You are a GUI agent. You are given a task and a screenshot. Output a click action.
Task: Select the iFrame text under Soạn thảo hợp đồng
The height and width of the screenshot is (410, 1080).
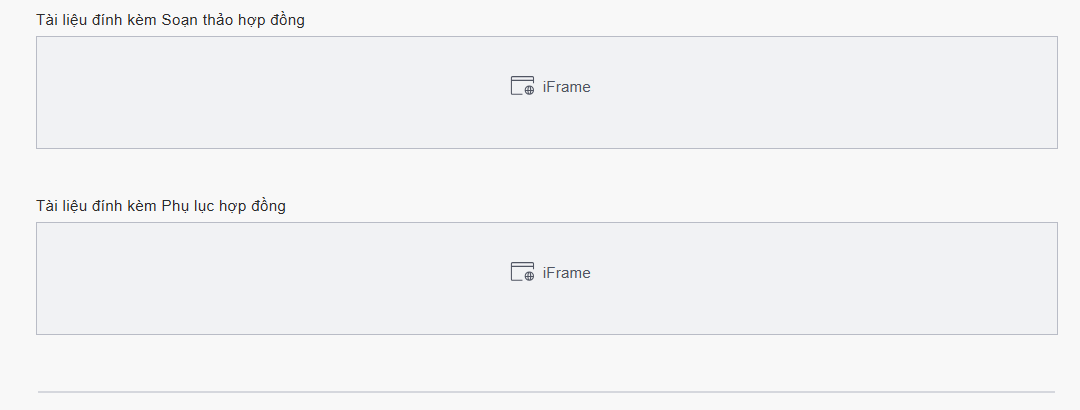tap(567, 87)
